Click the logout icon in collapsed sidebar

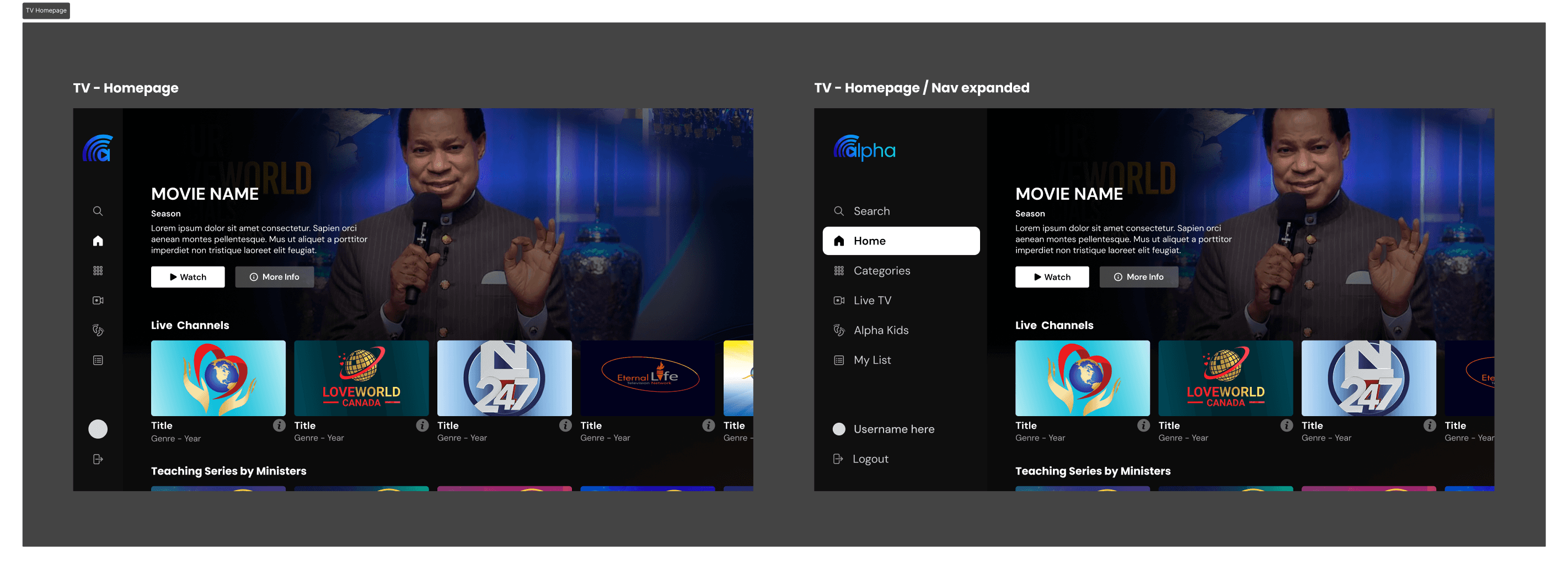[98, 459]
